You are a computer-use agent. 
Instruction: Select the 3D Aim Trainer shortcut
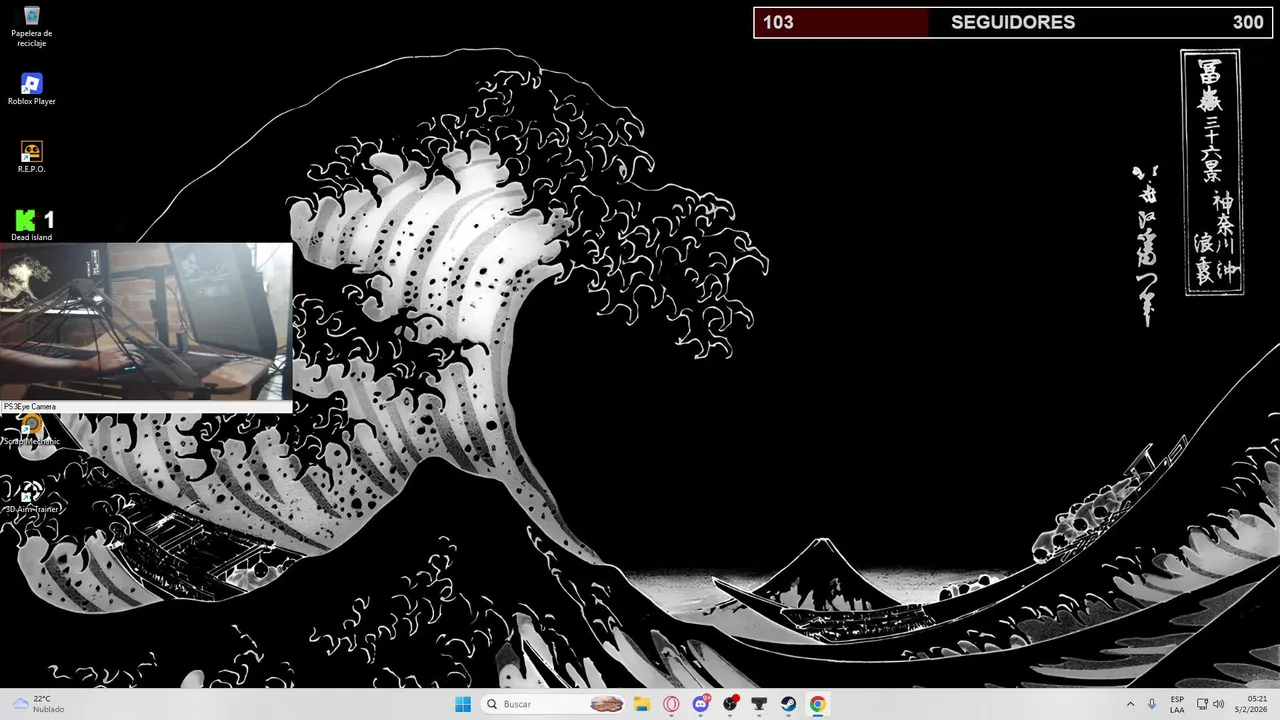(31, 497)
